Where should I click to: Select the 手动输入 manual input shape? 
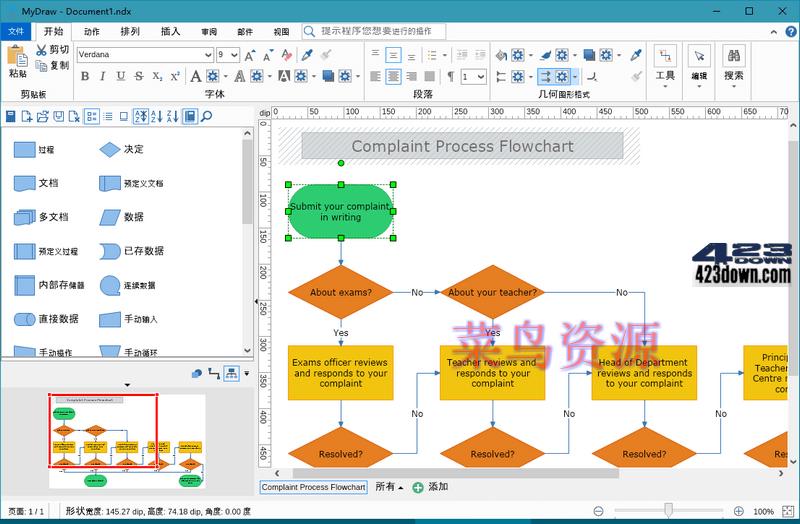(x=128, y=319)
